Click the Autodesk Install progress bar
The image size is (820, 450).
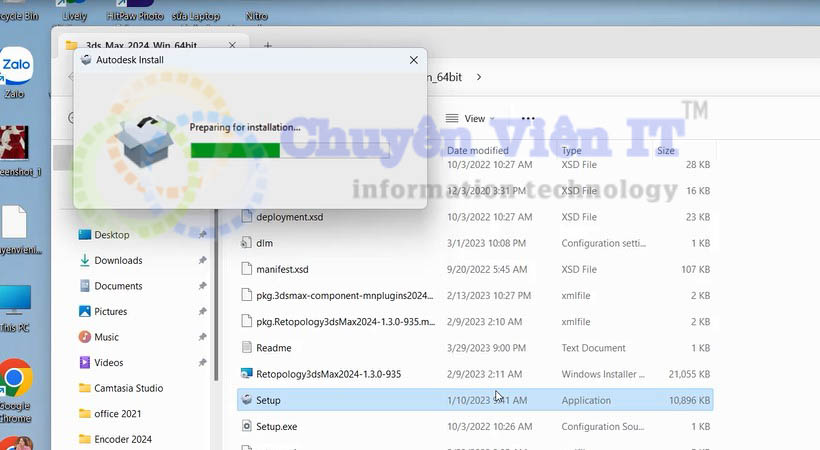[x=290, y=150]
